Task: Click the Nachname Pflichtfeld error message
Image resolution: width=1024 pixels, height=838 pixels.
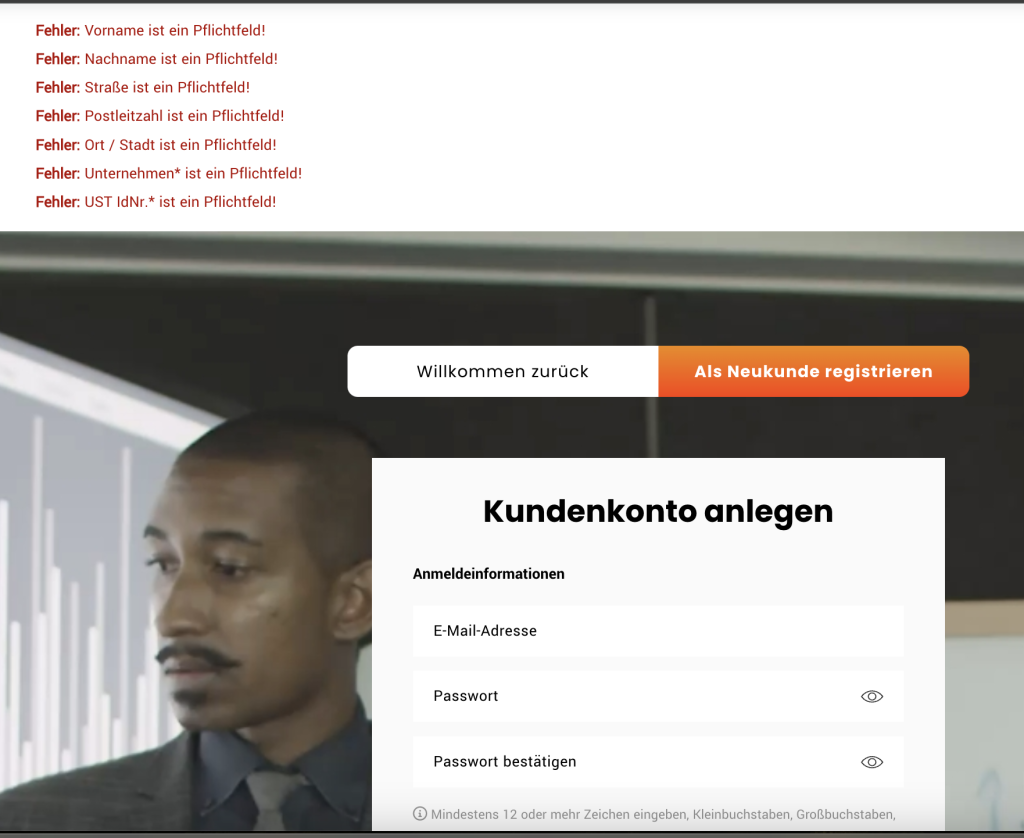Action: 157,59
